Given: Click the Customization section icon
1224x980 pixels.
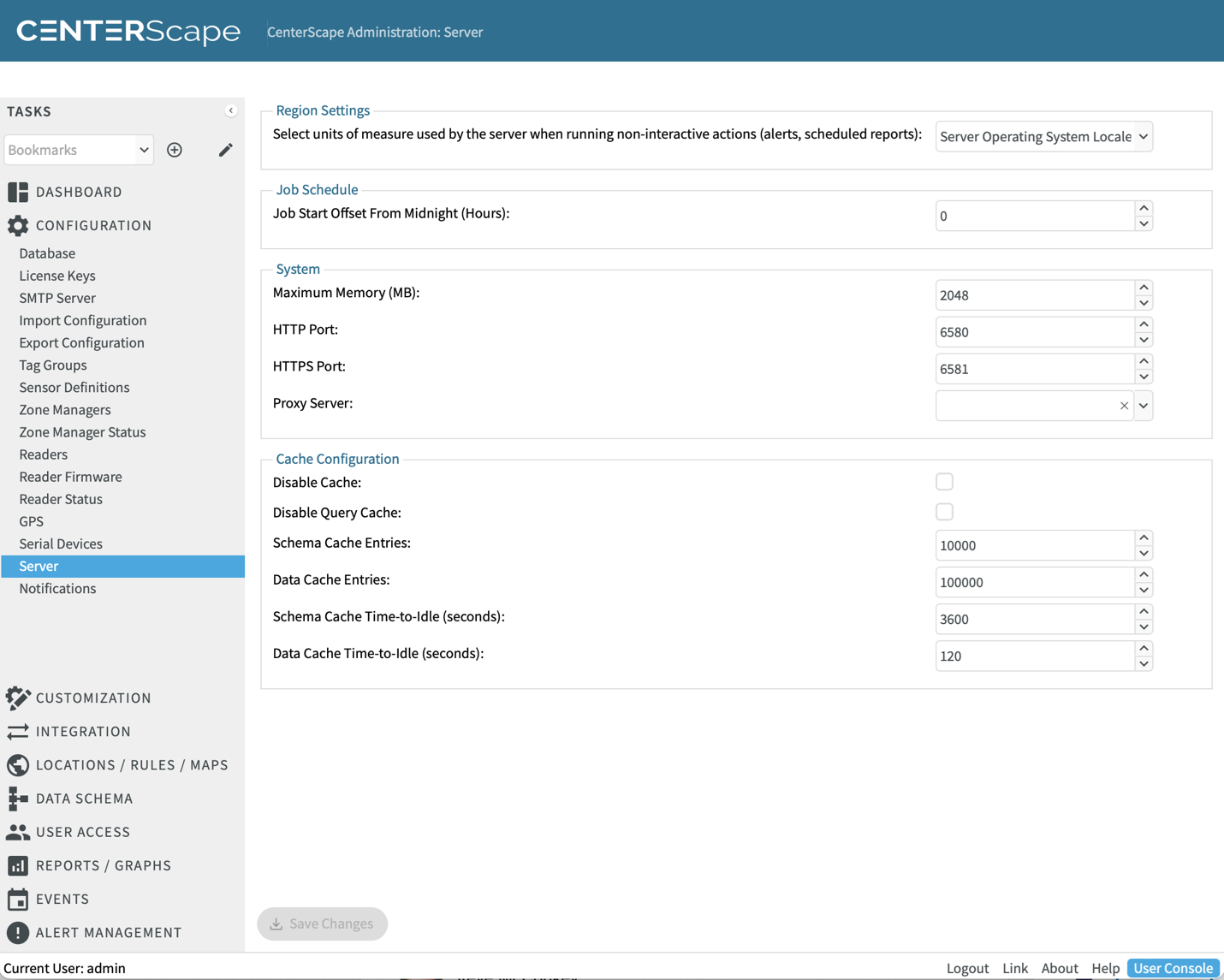Looking at the screenshot, I should click(18, 698).
